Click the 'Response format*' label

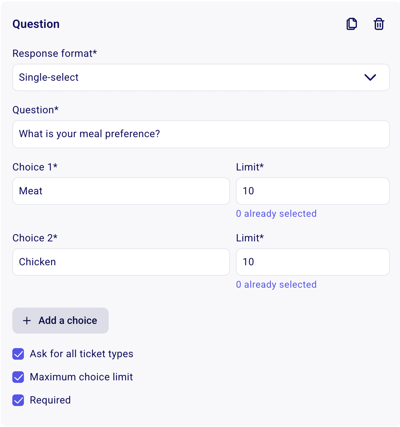pyautogui.click(x=55, y=53)
